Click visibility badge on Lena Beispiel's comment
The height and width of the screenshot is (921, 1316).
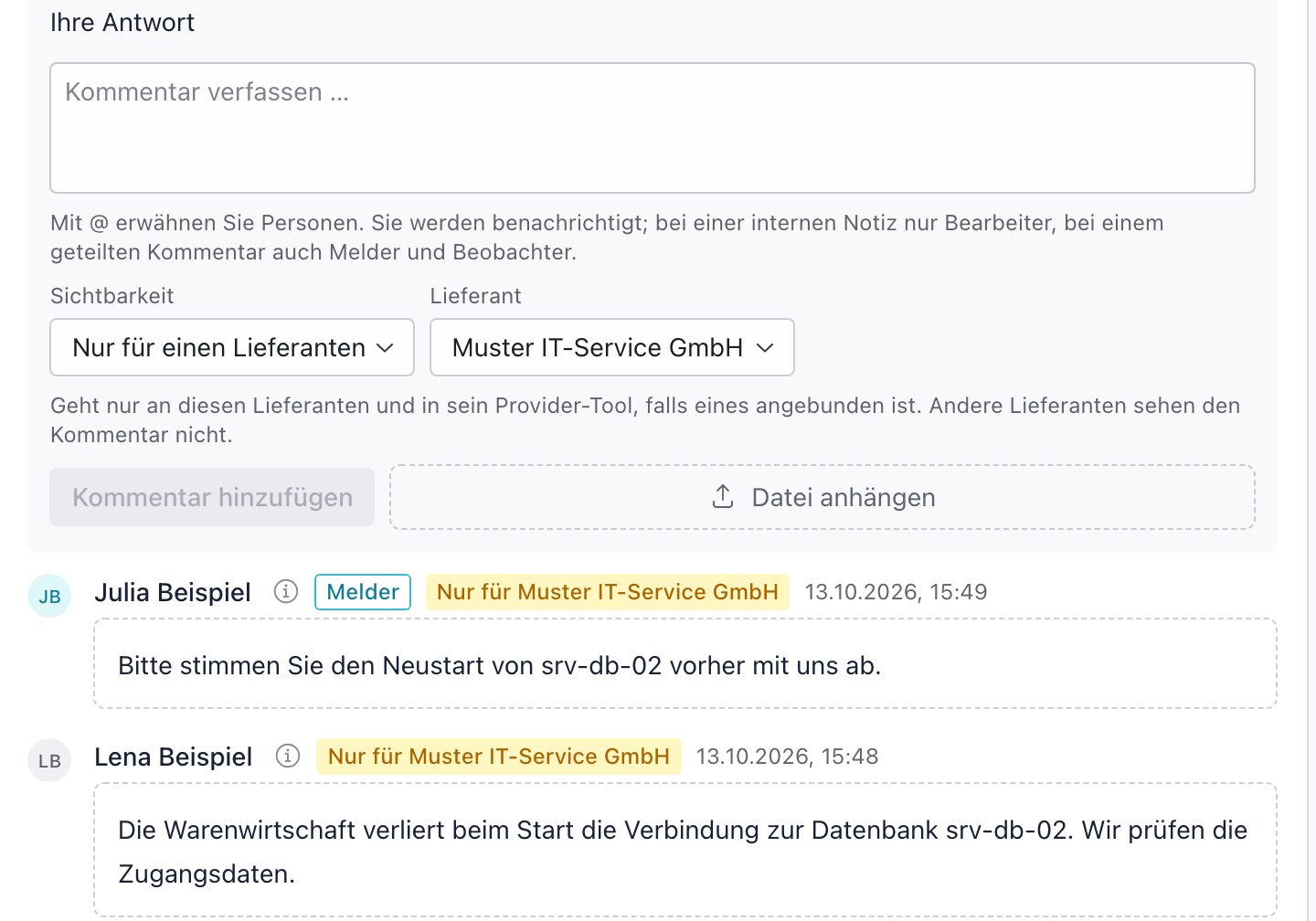(x=499, y=757)
